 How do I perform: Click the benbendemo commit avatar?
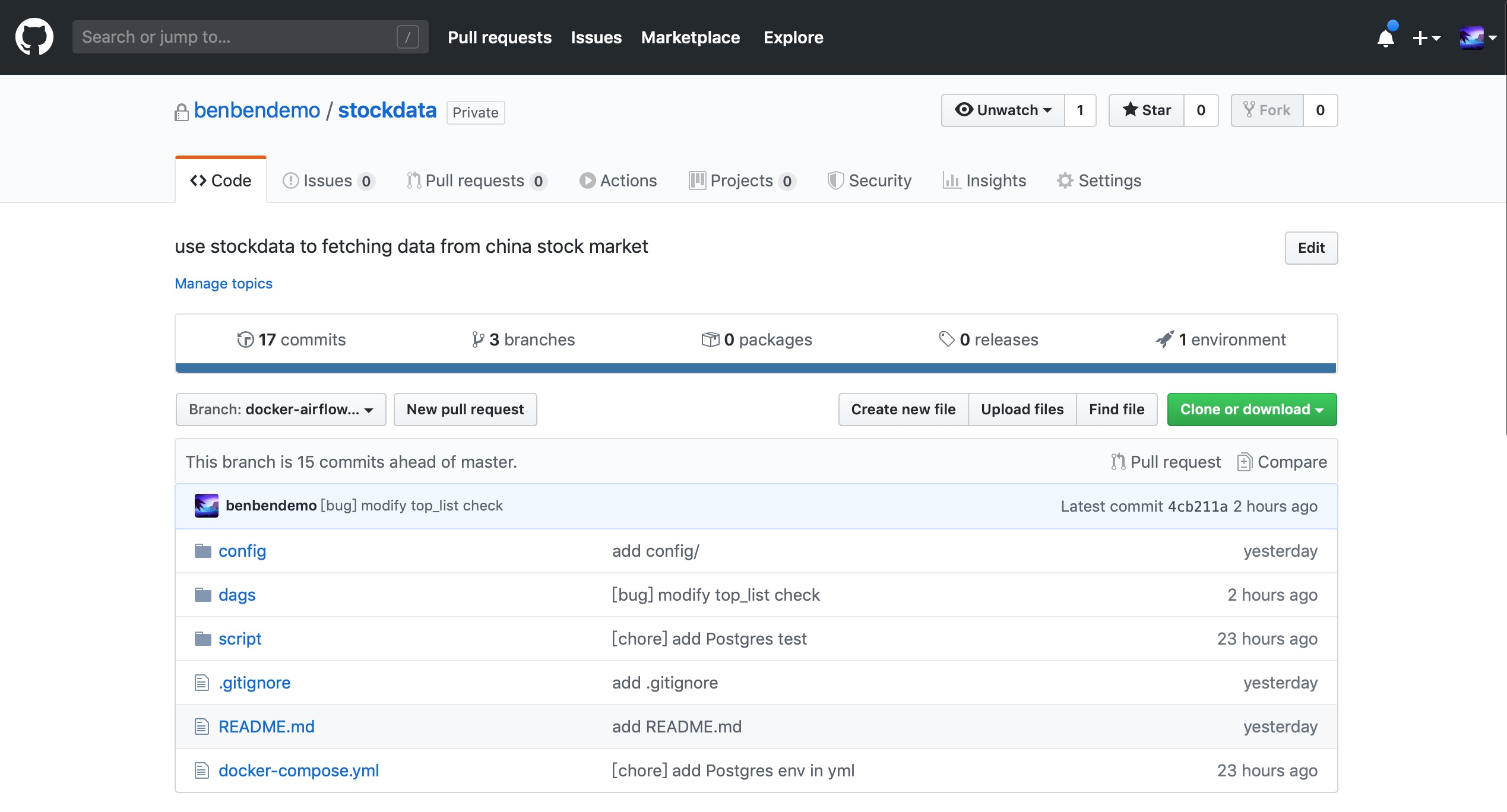(x=207, y=506)
